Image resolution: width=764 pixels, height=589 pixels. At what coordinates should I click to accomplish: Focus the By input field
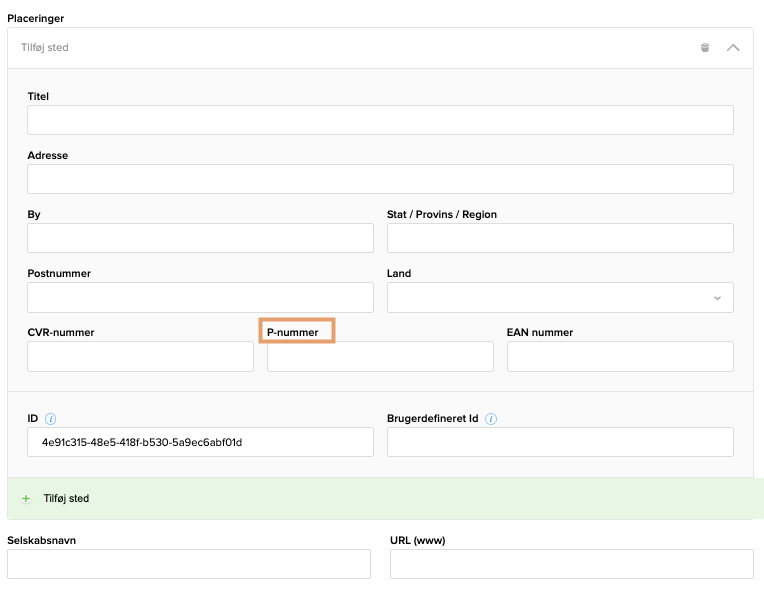(200, 238)
